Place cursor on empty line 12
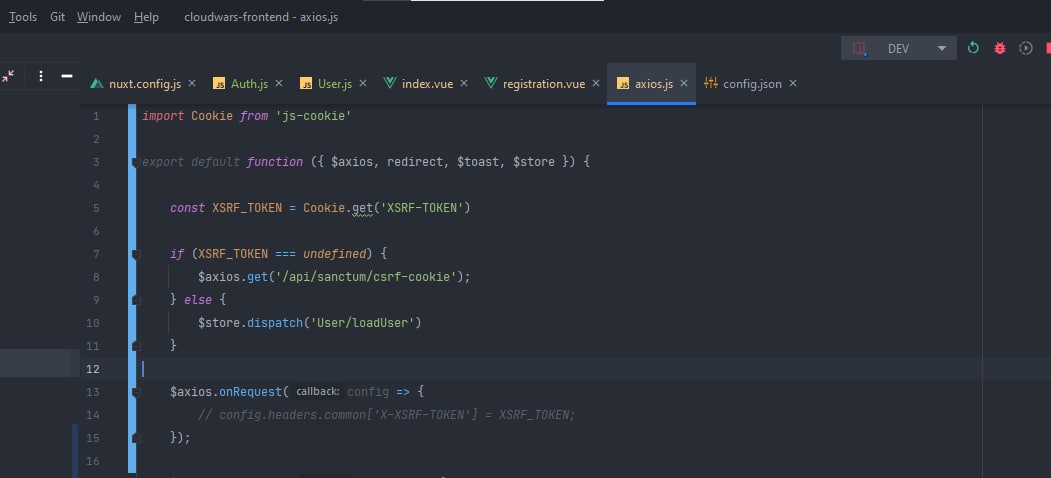 [400, 369]
